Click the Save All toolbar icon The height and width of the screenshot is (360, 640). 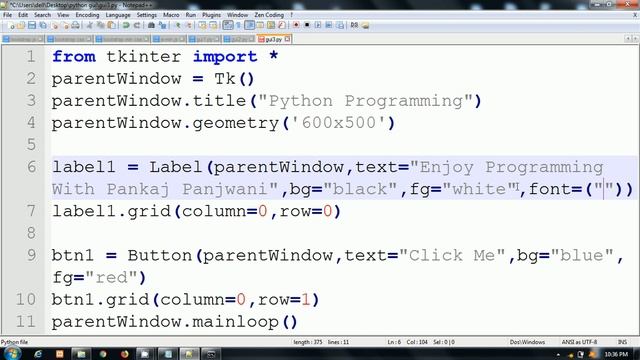(42, 25)
